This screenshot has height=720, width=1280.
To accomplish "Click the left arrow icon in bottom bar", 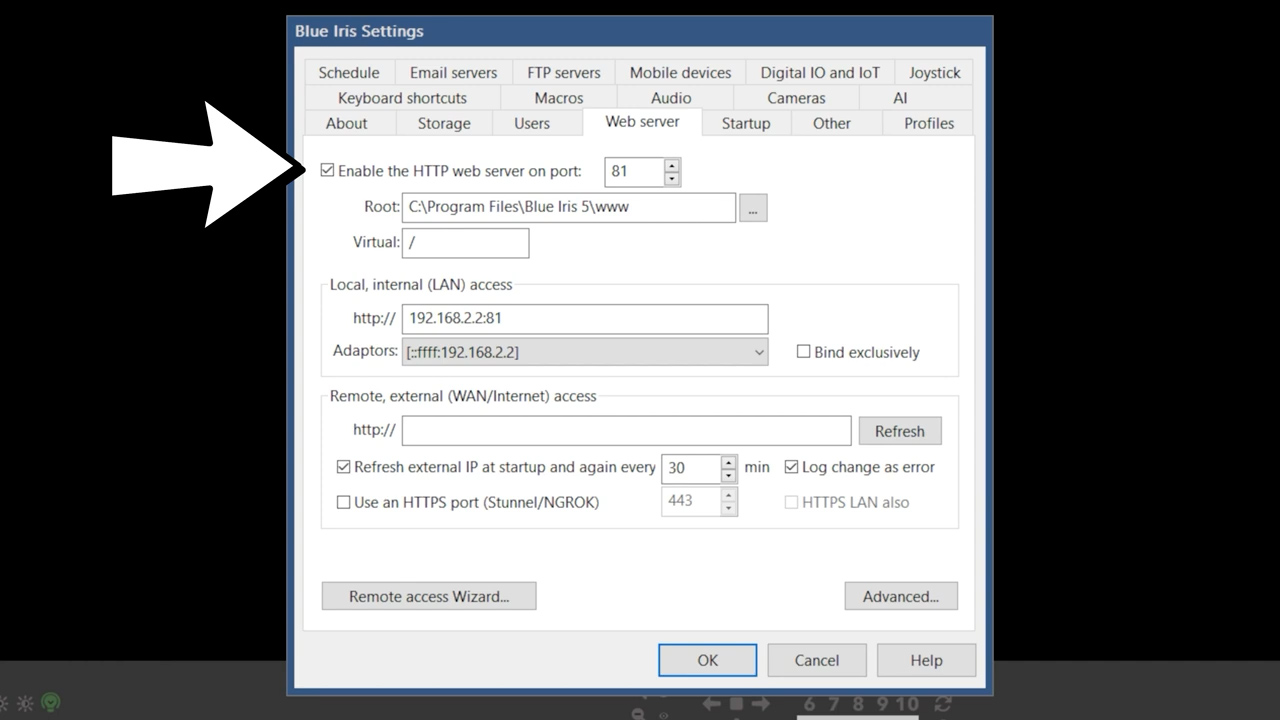I will [712, 704].
